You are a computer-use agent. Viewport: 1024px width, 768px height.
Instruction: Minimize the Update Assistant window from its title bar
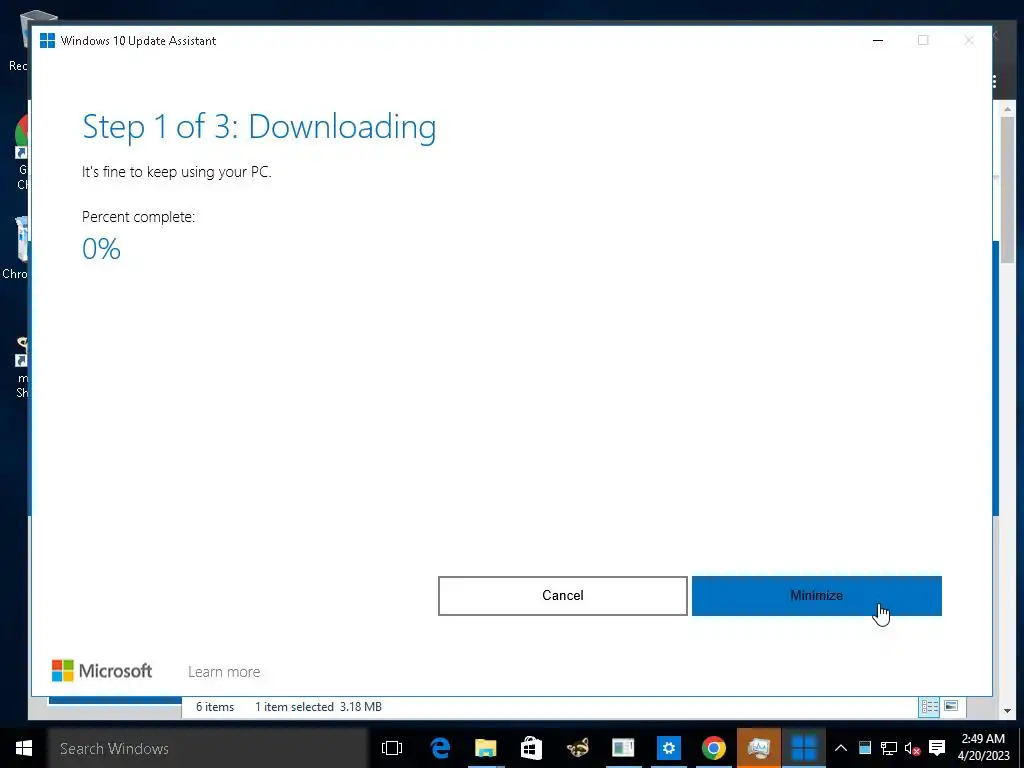878,40
